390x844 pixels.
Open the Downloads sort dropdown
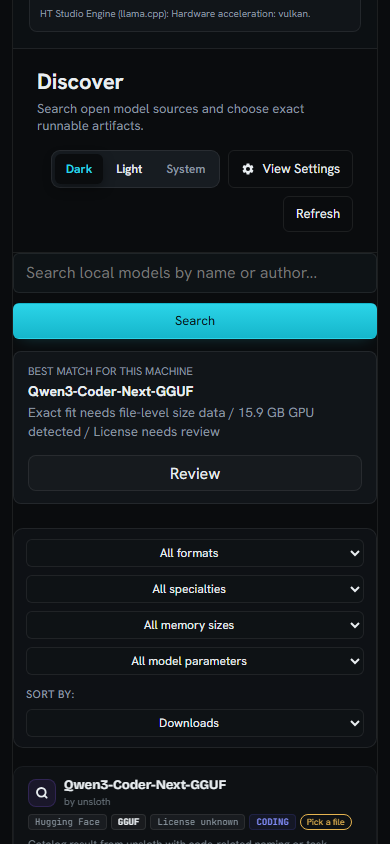195,723
